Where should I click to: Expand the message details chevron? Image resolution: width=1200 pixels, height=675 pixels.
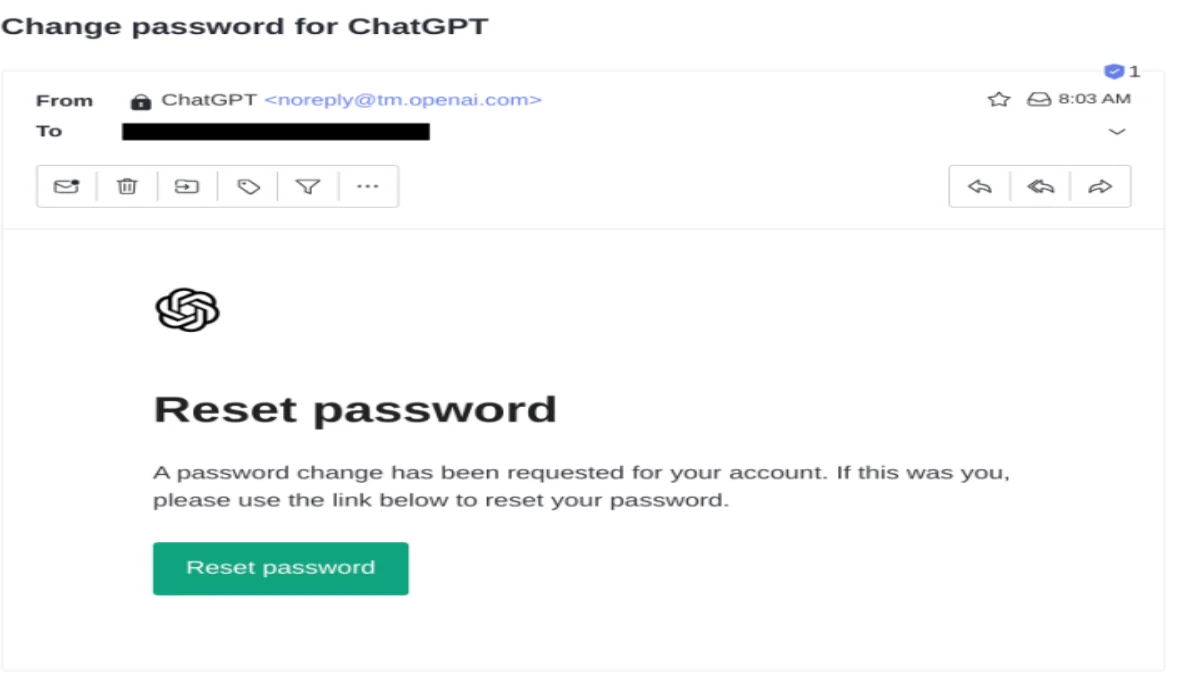[1117, 132]
